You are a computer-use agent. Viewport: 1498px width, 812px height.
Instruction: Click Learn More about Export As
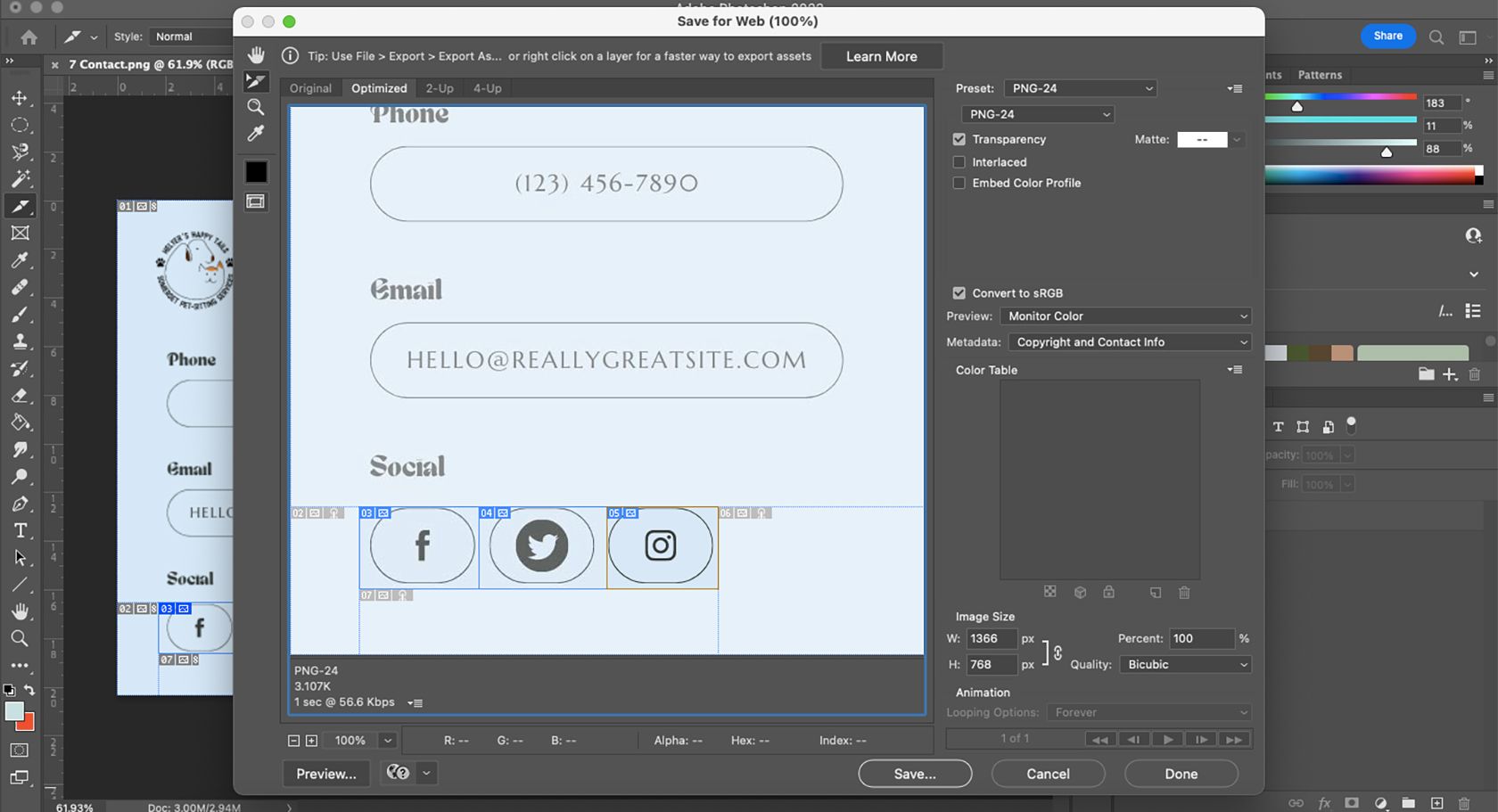click(881, 55)
